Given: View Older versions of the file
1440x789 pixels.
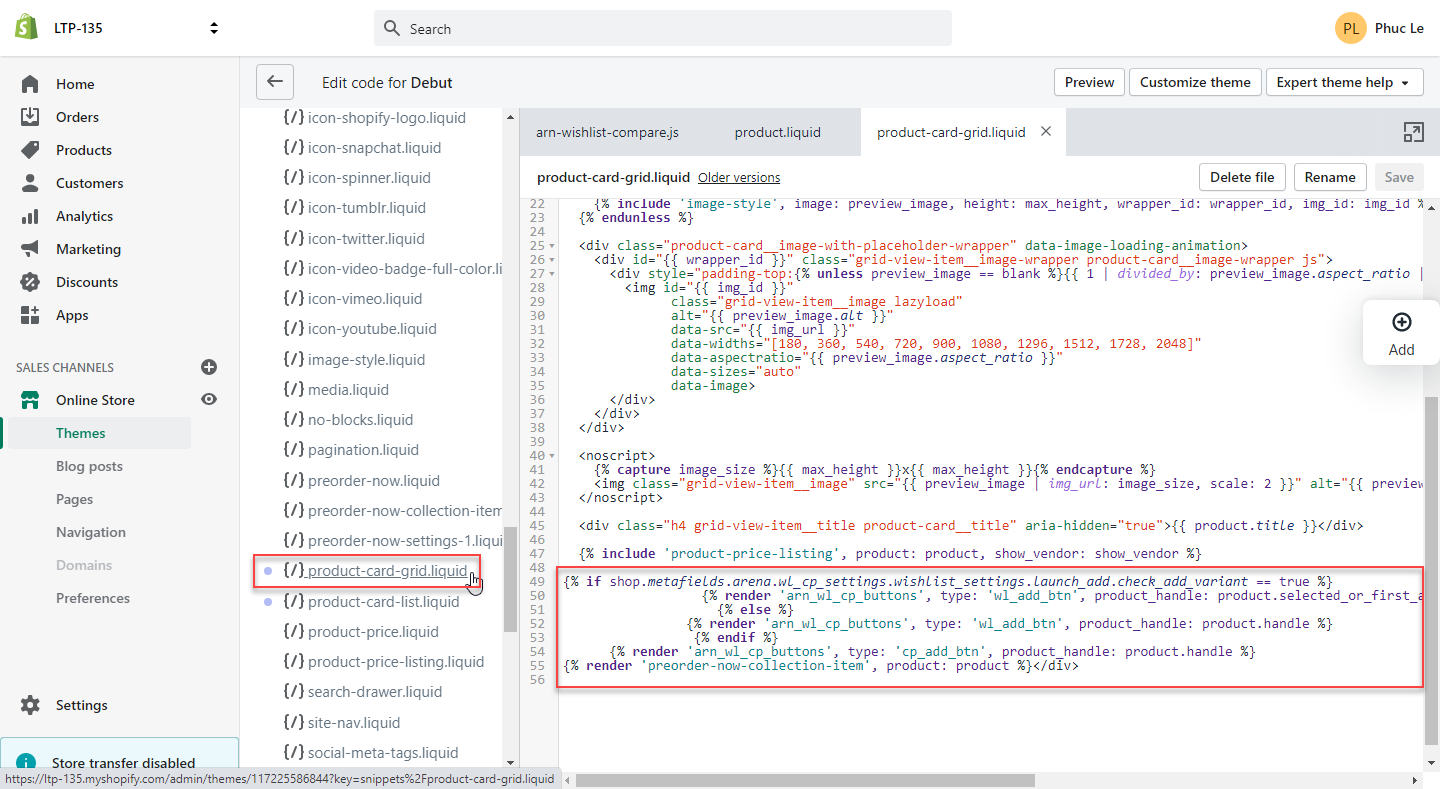Looking at the screenshot, I should point(739,177).
